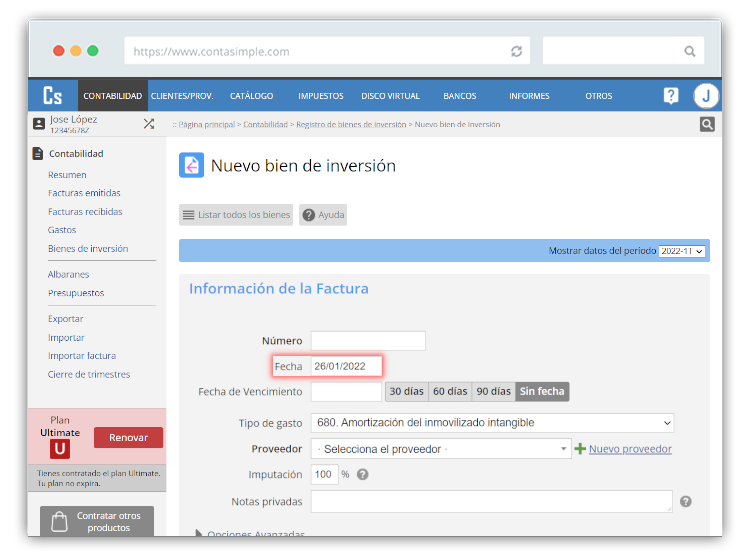The height and width of the screenshot is (552, 750).
Task: Click Exportar in sidebar
Action: coord(66,319)
